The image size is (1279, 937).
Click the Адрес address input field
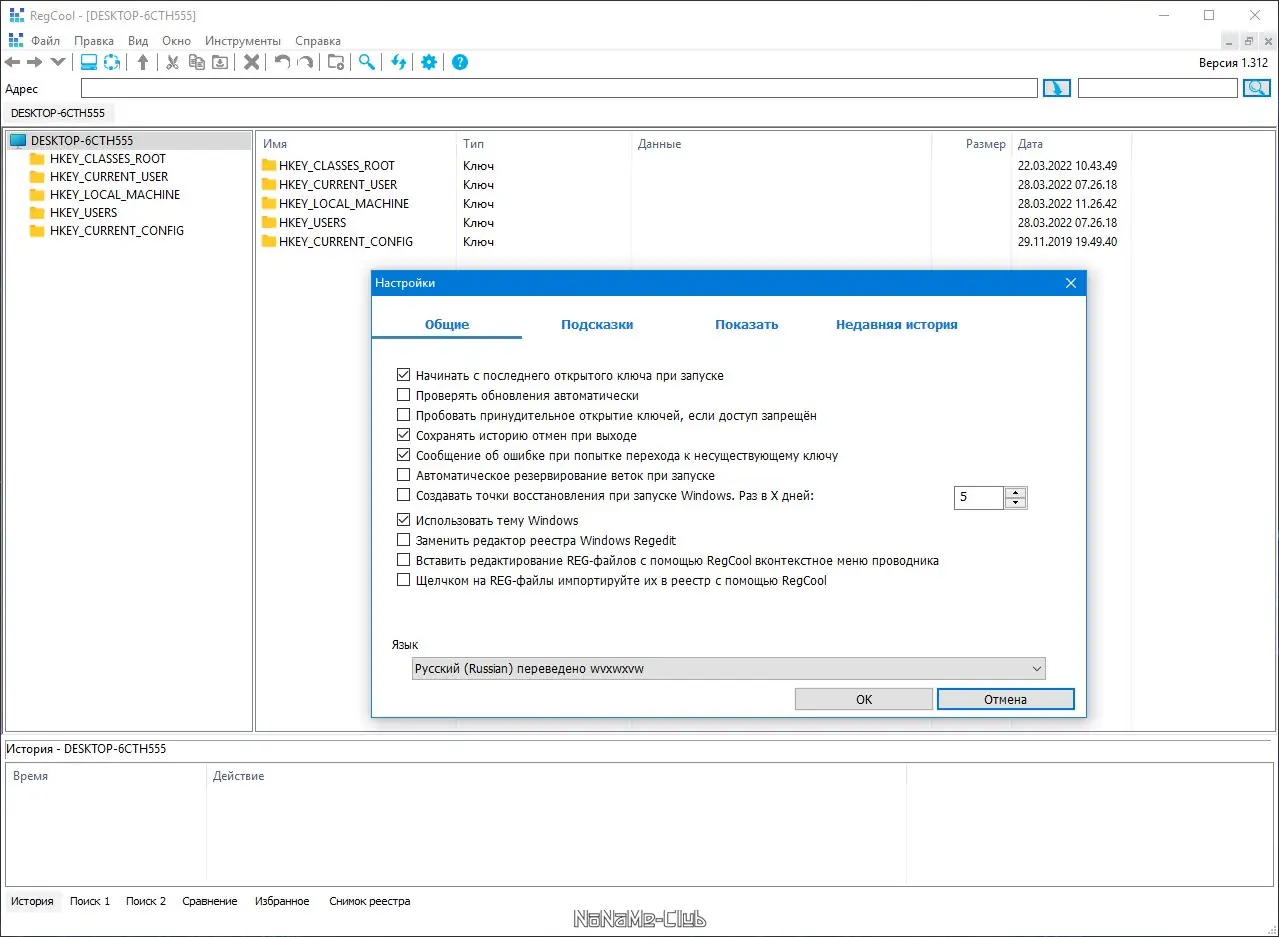pyautogui.click(x=559, y=88)
